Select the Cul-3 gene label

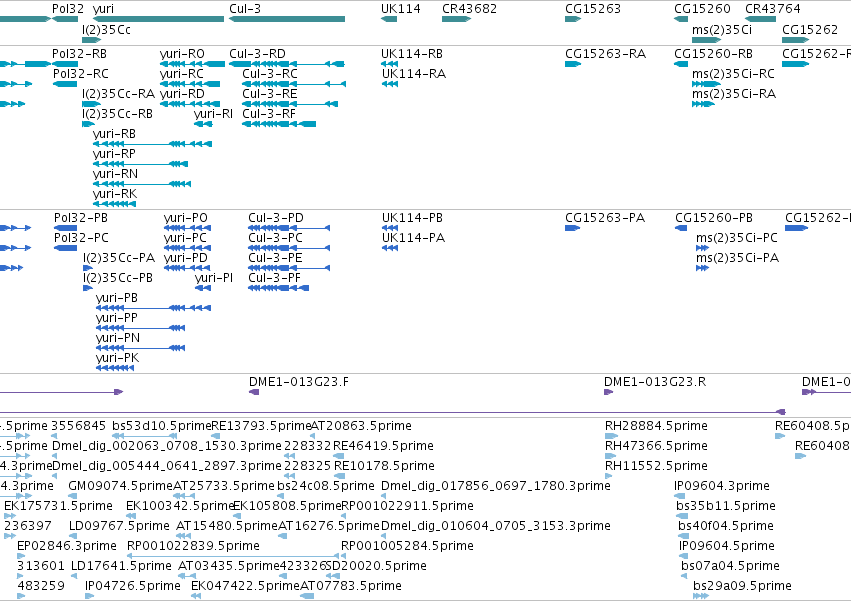pos(245,9)
